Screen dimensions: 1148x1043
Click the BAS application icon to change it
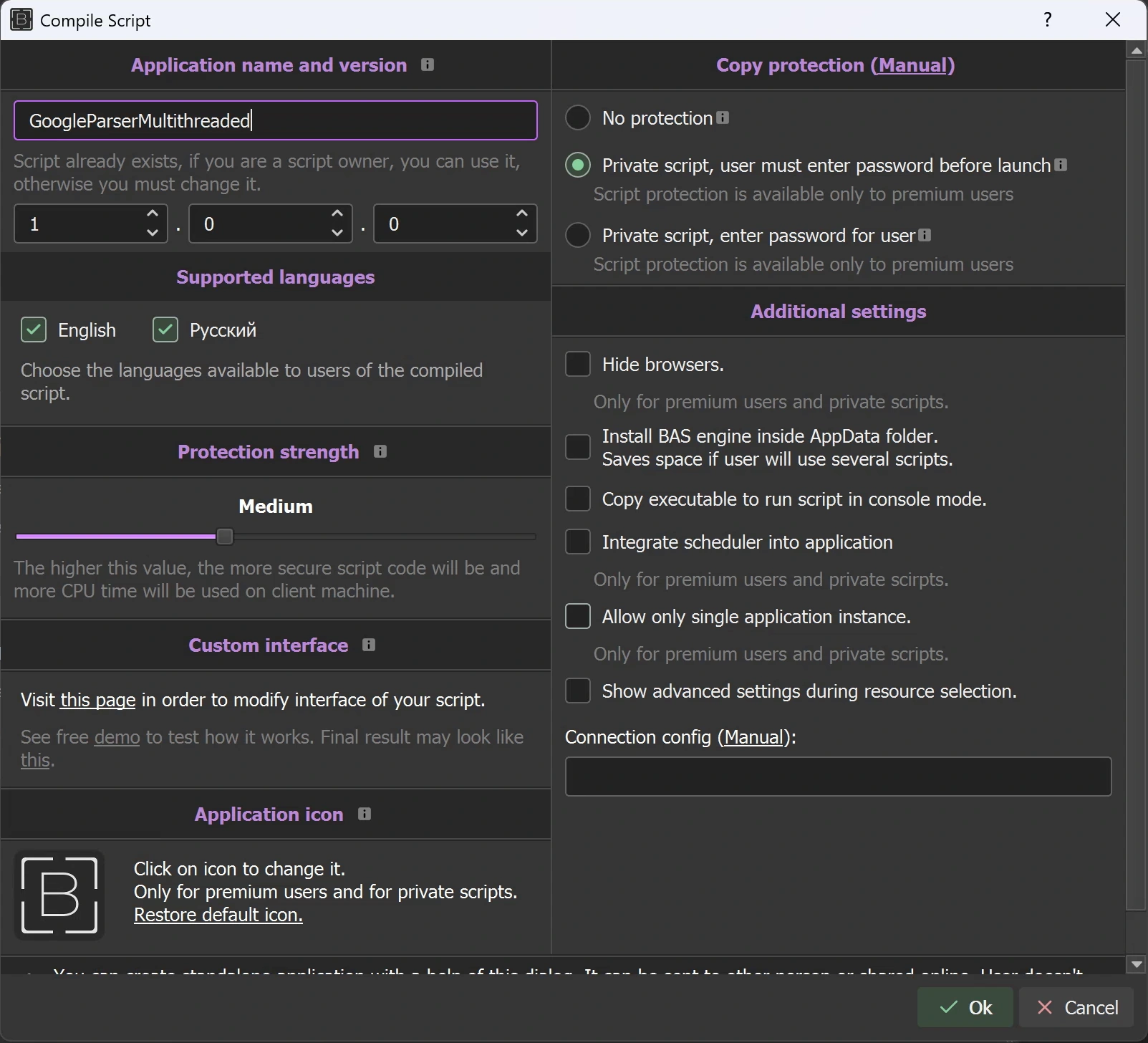point(59,895)
